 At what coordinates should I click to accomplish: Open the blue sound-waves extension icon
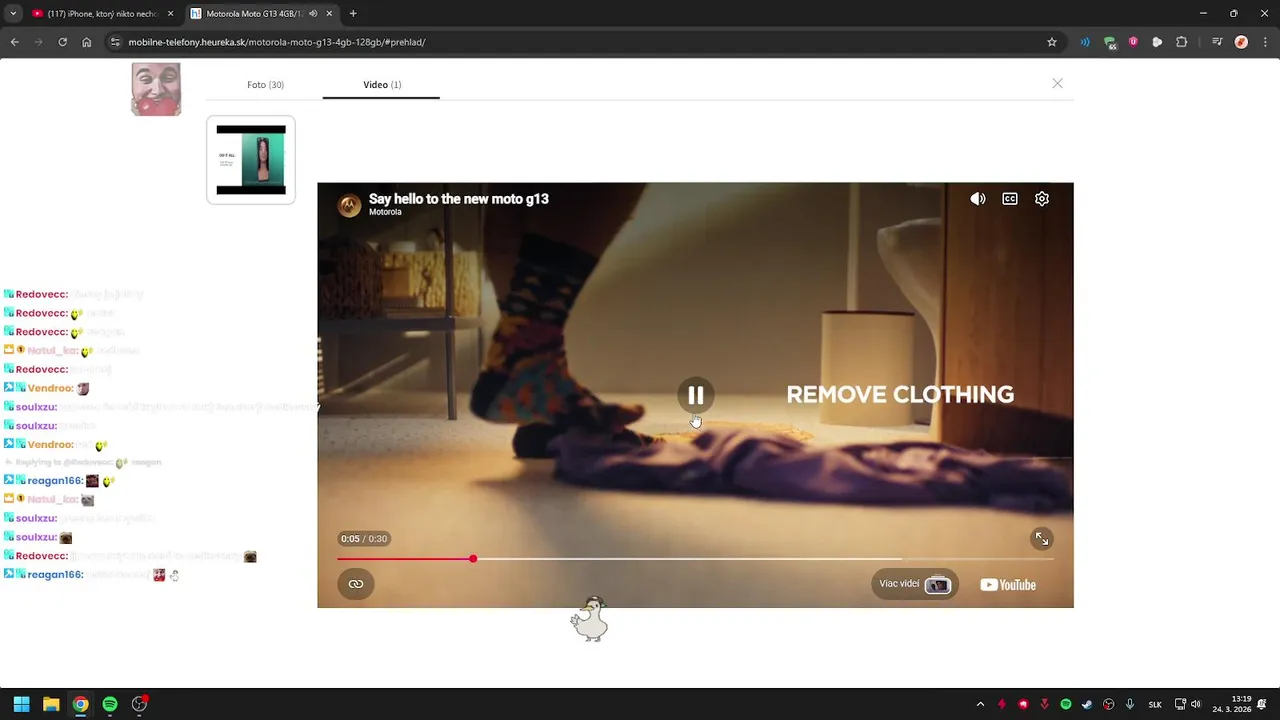point(1085,42)
